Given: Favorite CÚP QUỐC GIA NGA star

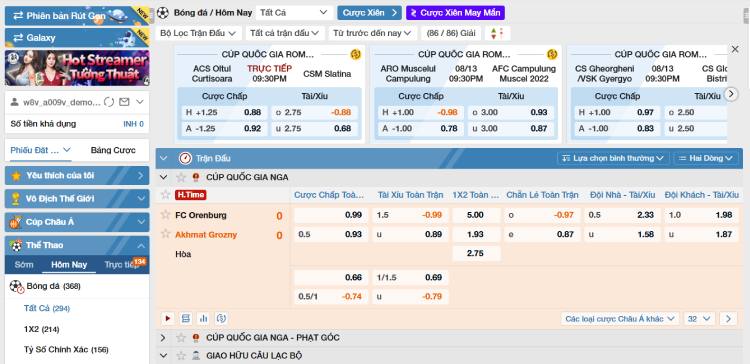Looking at the screenshot, I should point(181,177).
